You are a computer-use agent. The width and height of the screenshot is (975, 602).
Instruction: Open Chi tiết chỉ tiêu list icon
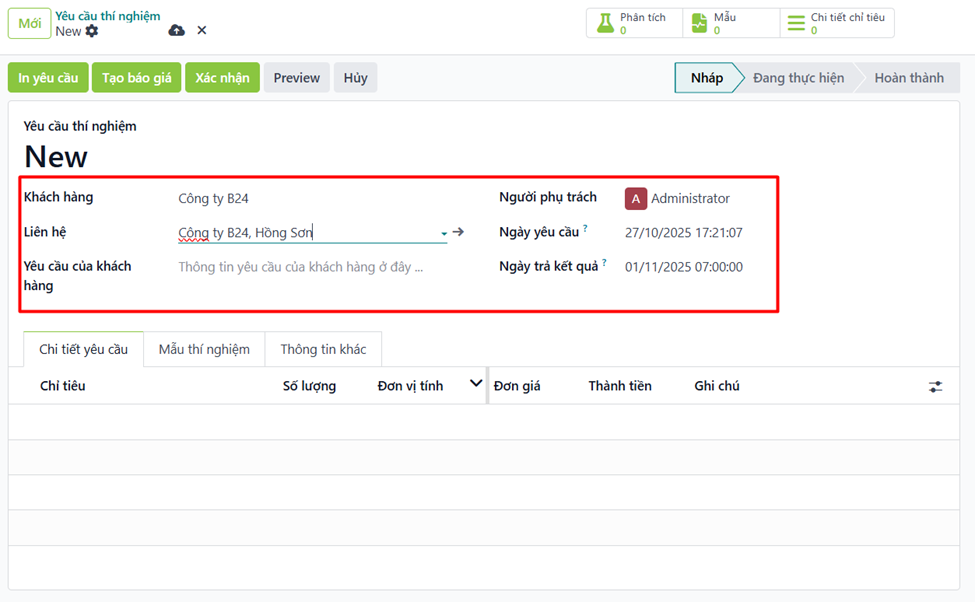click(x=795, y=23)
